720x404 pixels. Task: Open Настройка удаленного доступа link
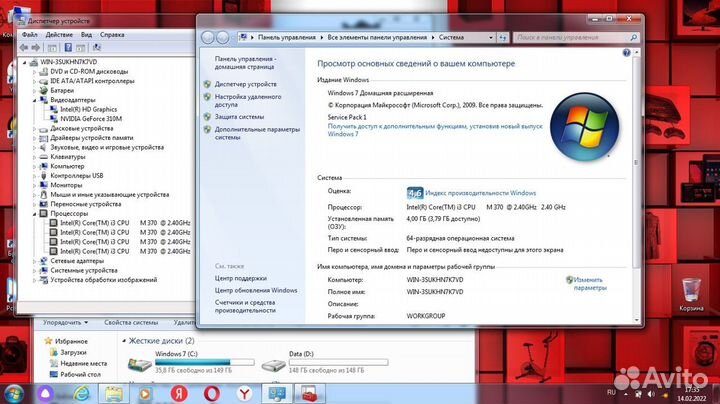coord(248,101)
